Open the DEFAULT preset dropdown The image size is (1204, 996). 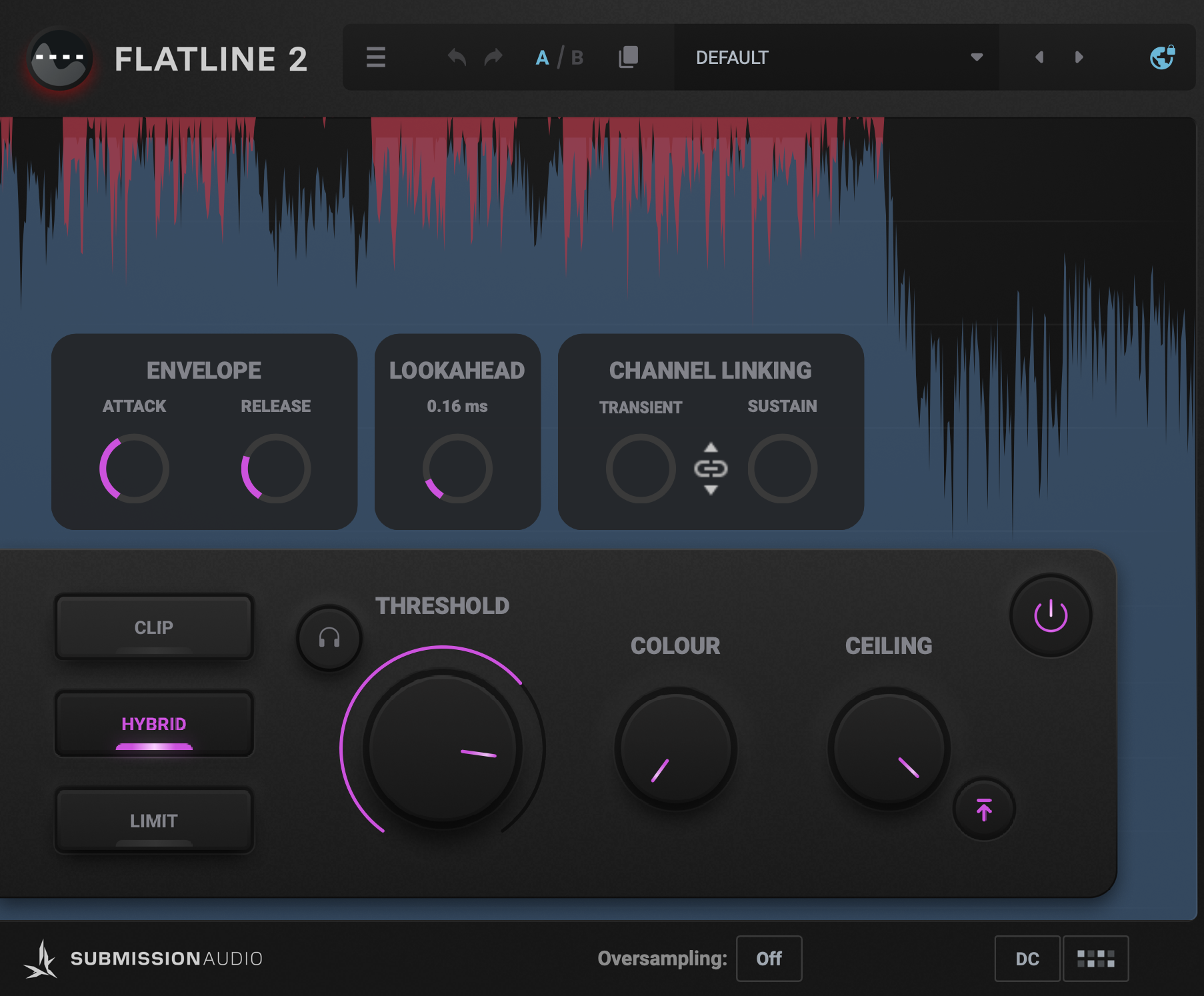(x=975, y=57)
